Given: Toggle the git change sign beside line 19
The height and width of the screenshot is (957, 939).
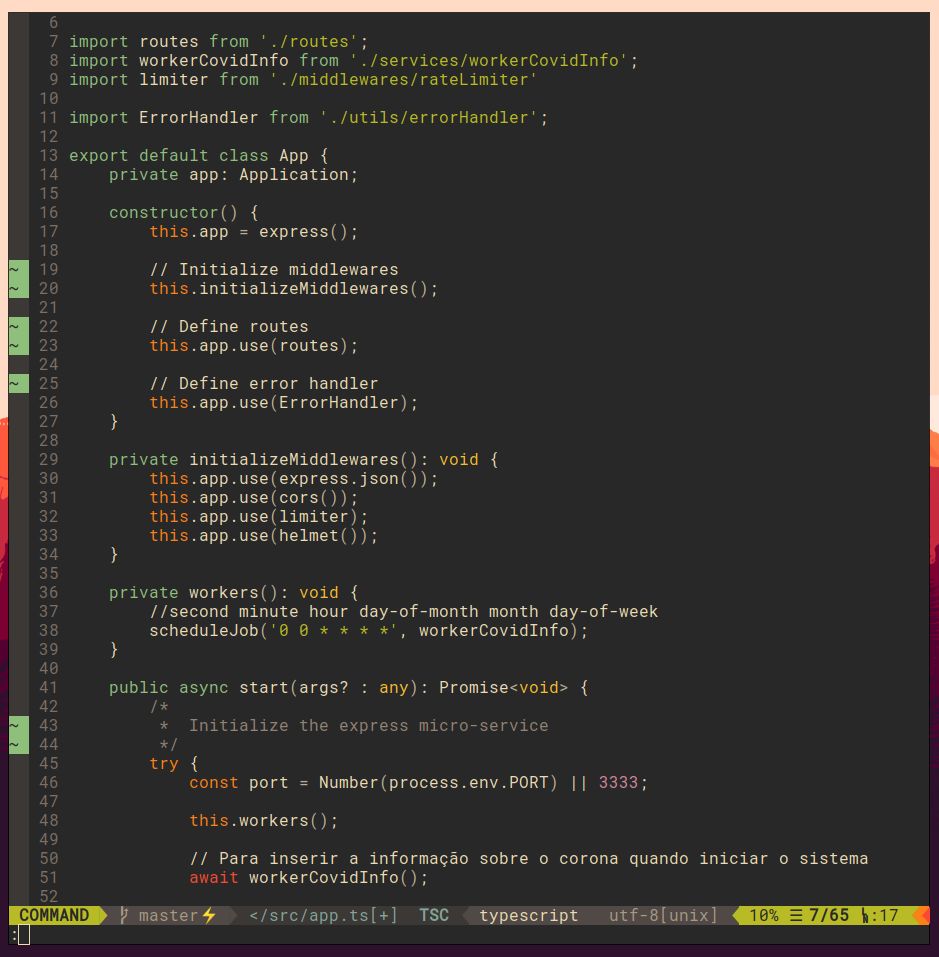Looking at the screenshot, I should 16,269.
